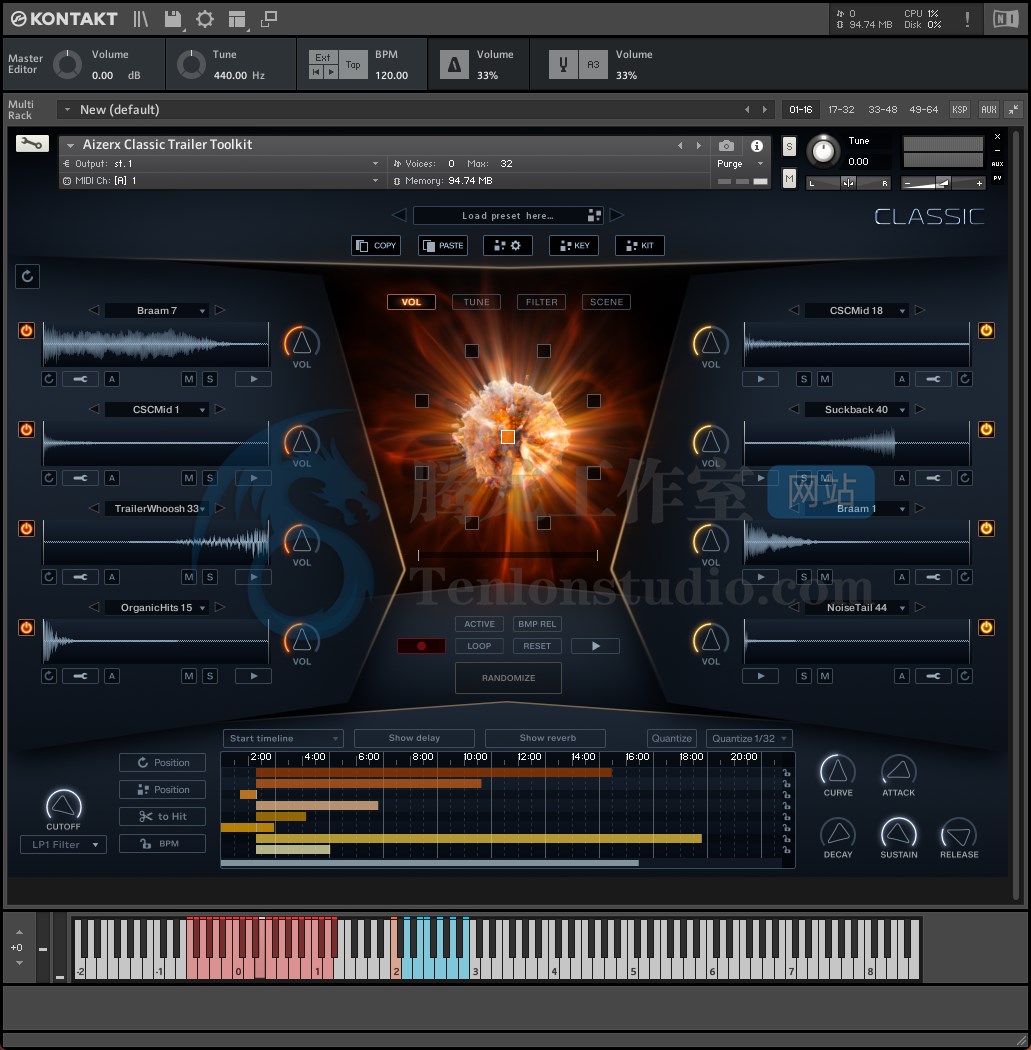Viewport: 1031px width, 1050px height.
Task: Select the VOL tab
Action: pos(411,302)
